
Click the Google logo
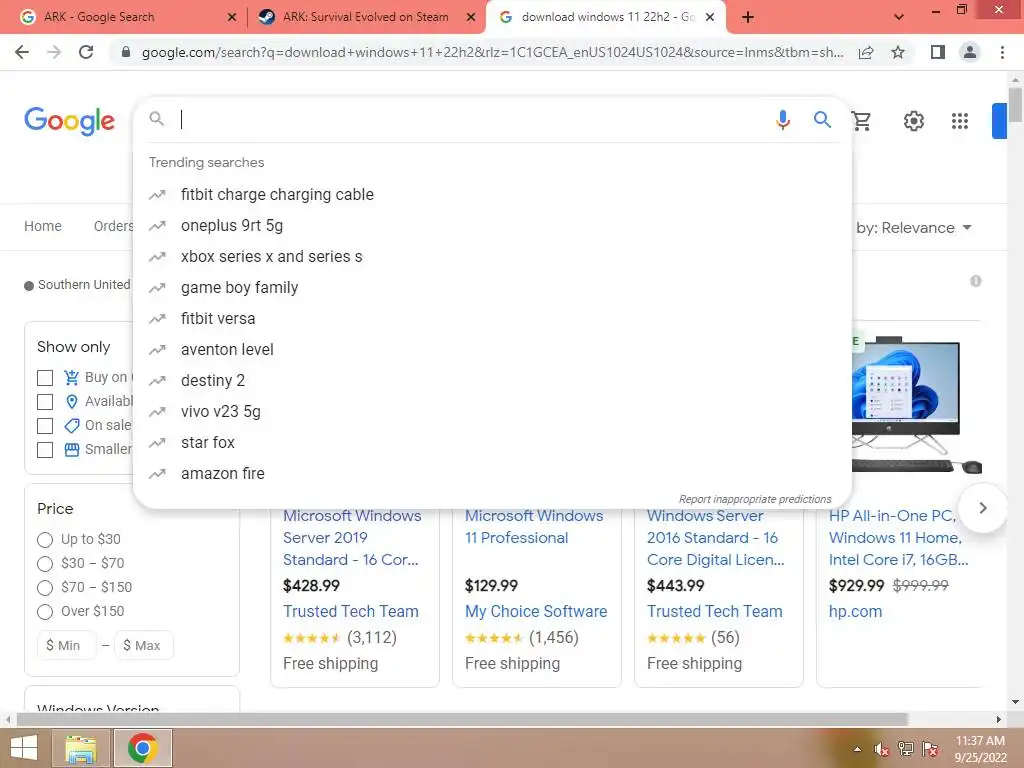pyautogui.click(x=69, y=121)
